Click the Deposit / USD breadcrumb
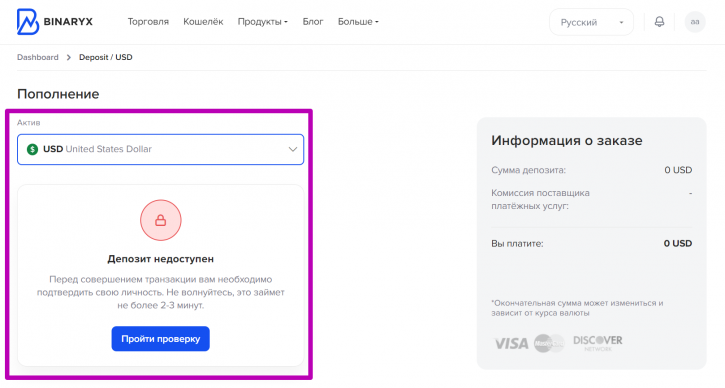 click(x=105, y=57)
